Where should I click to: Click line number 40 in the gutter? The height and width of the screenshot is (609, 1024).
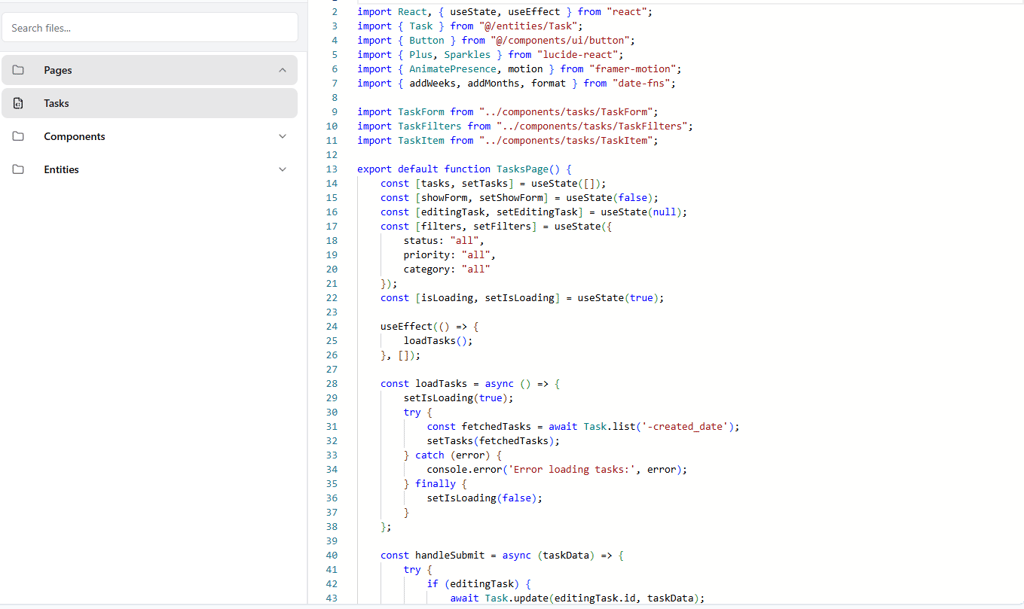(332, 555)
